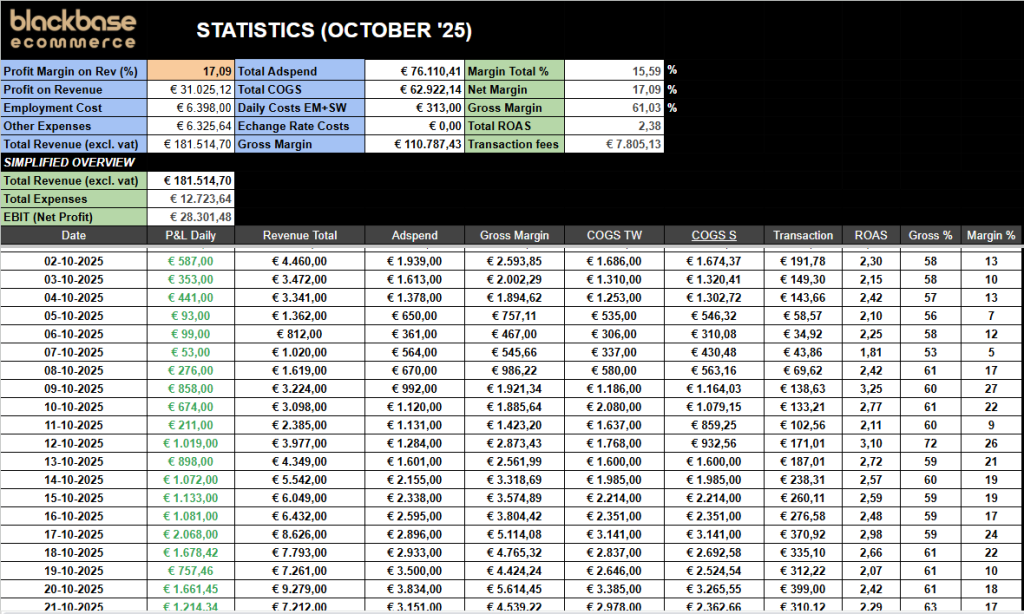Select the Date column header
1024x614 pixels.
click(x=74, y=235)
